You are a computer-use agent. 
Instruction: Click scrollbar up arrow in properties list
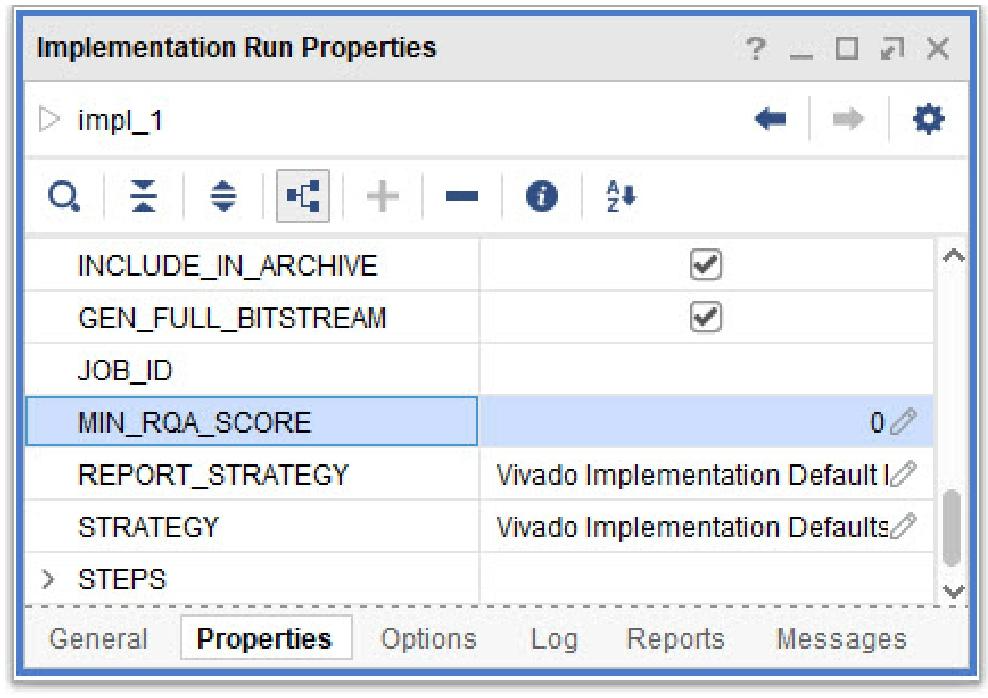(x=953, y=256)
